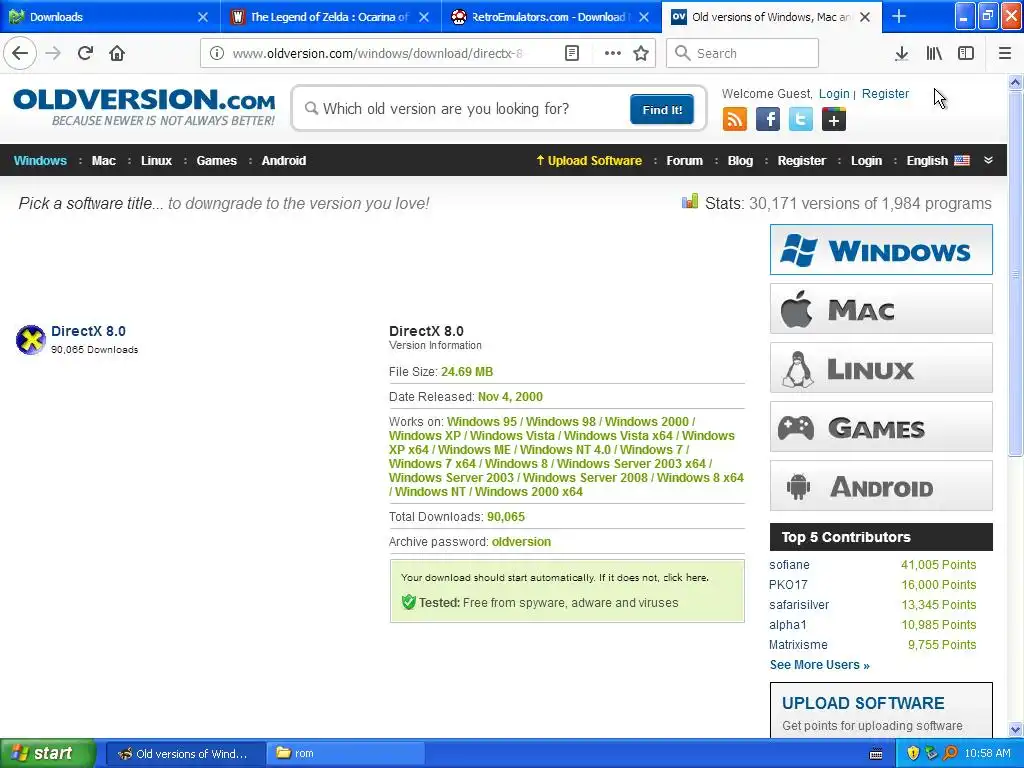The height and width of the screenshot is (768, 1024).
Task: Click the magnifier tray icon
Action: [x=950, y=753]
